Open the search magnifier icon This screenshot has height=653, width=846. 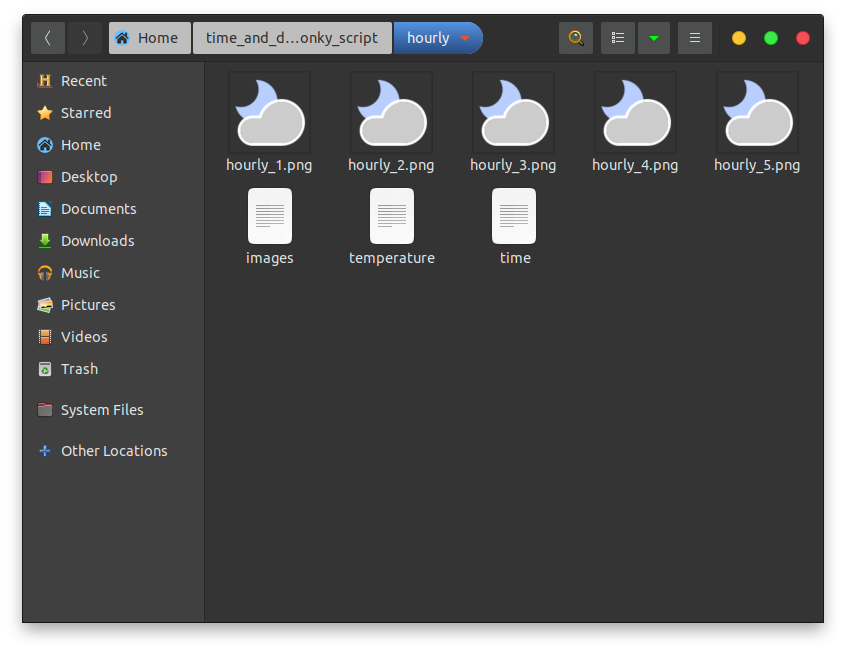click(576, 38)
